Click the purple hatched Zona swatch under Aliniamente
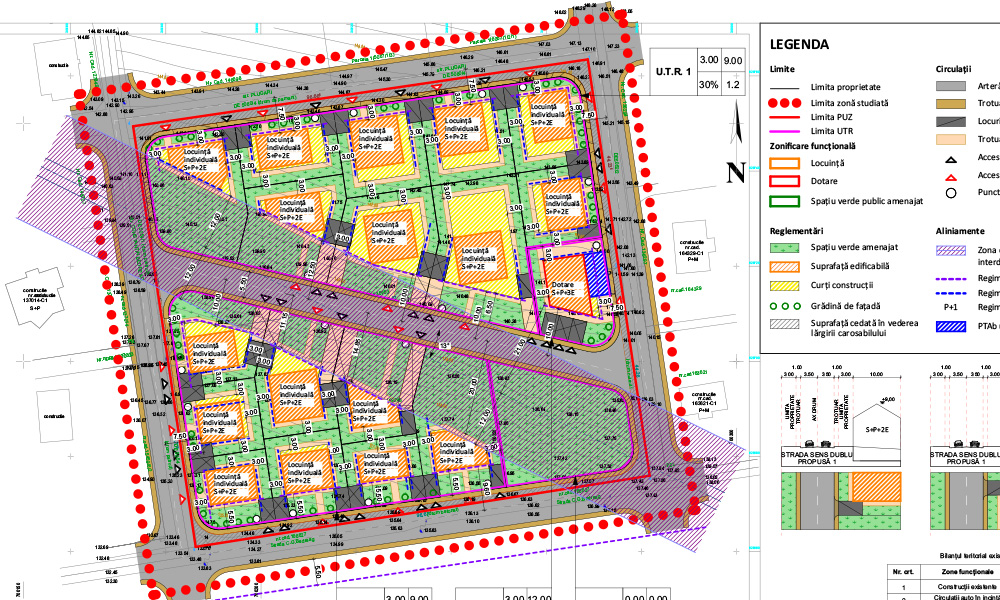The image size is (1000, 600). click(950, 251)
